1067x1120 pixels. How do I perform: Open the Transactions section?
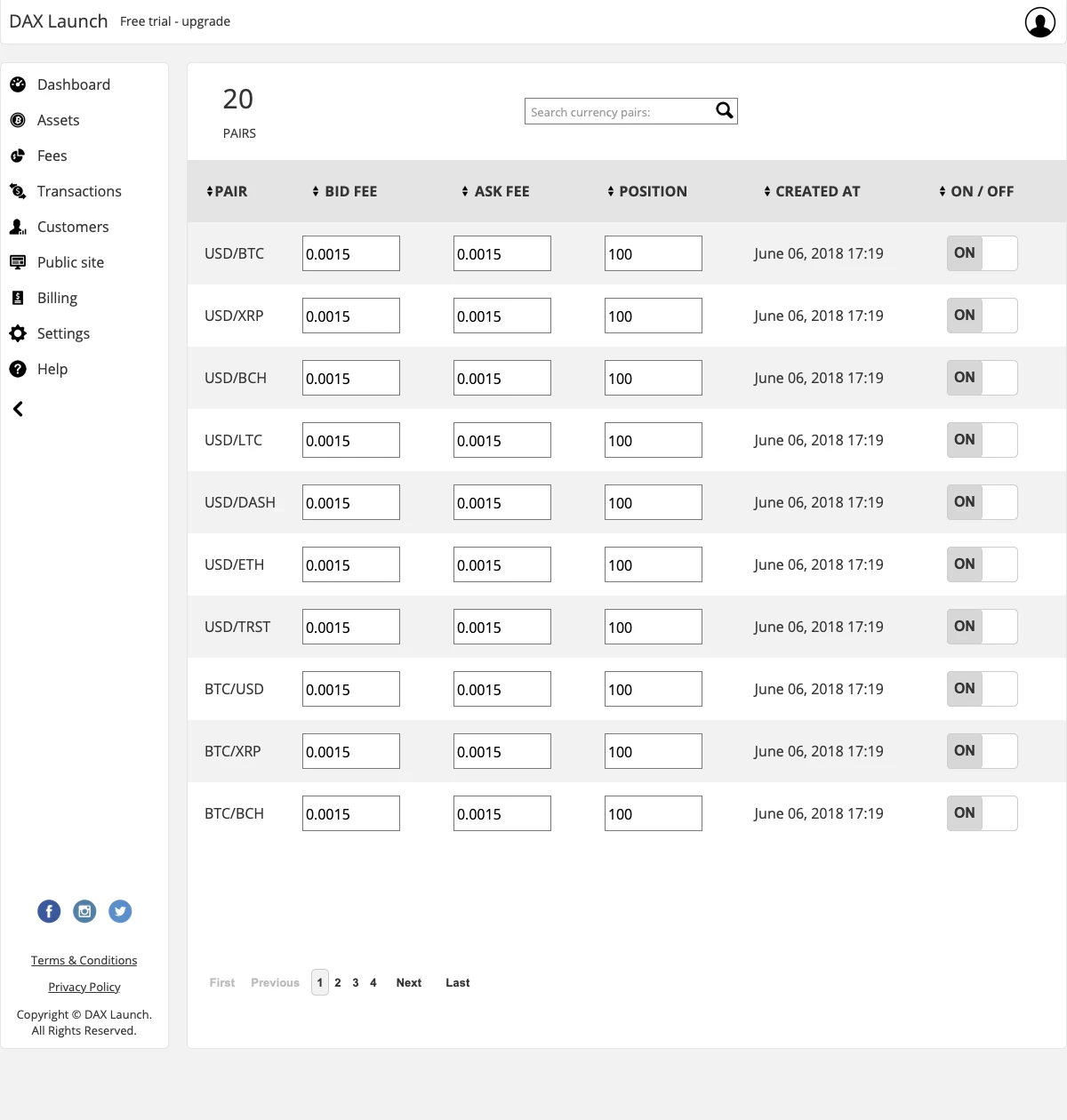click(79, 191)
